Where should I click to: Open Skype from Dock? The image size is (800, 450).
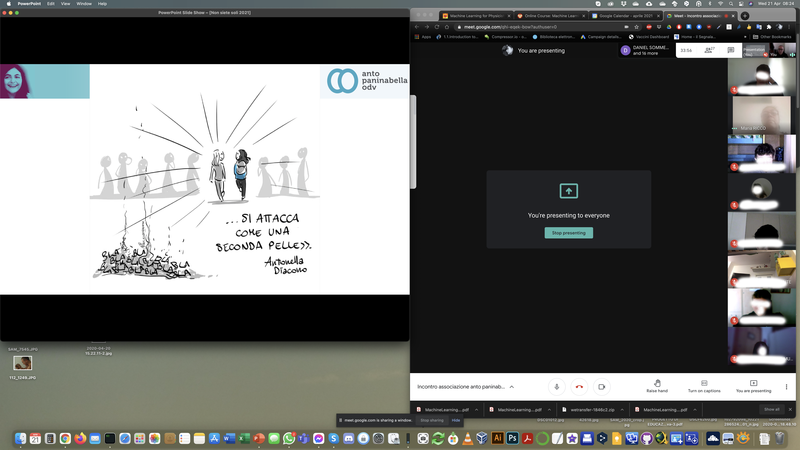[x=334, y=438]
